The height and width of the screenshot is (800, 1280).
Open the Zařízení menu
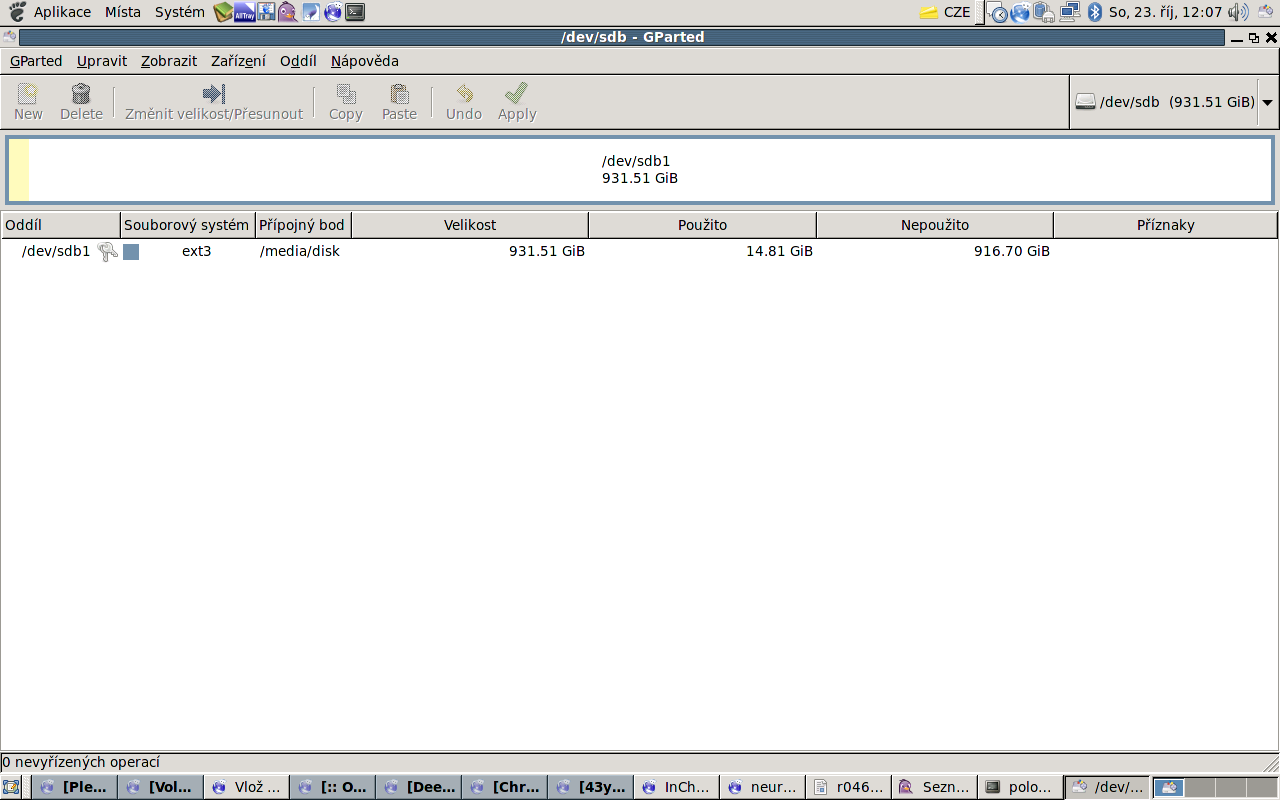(x=238, y=61)
